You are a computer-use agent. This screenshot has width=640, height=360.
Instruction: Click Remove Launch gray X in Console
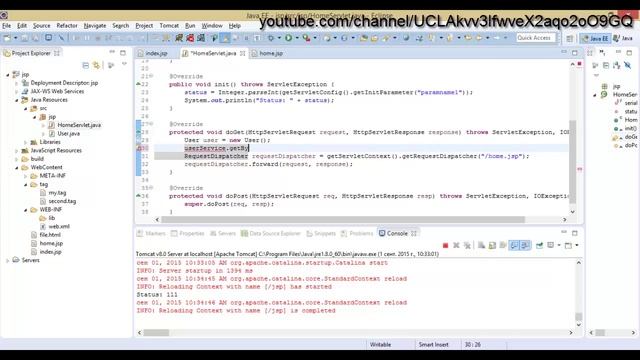tap(456, 245)
